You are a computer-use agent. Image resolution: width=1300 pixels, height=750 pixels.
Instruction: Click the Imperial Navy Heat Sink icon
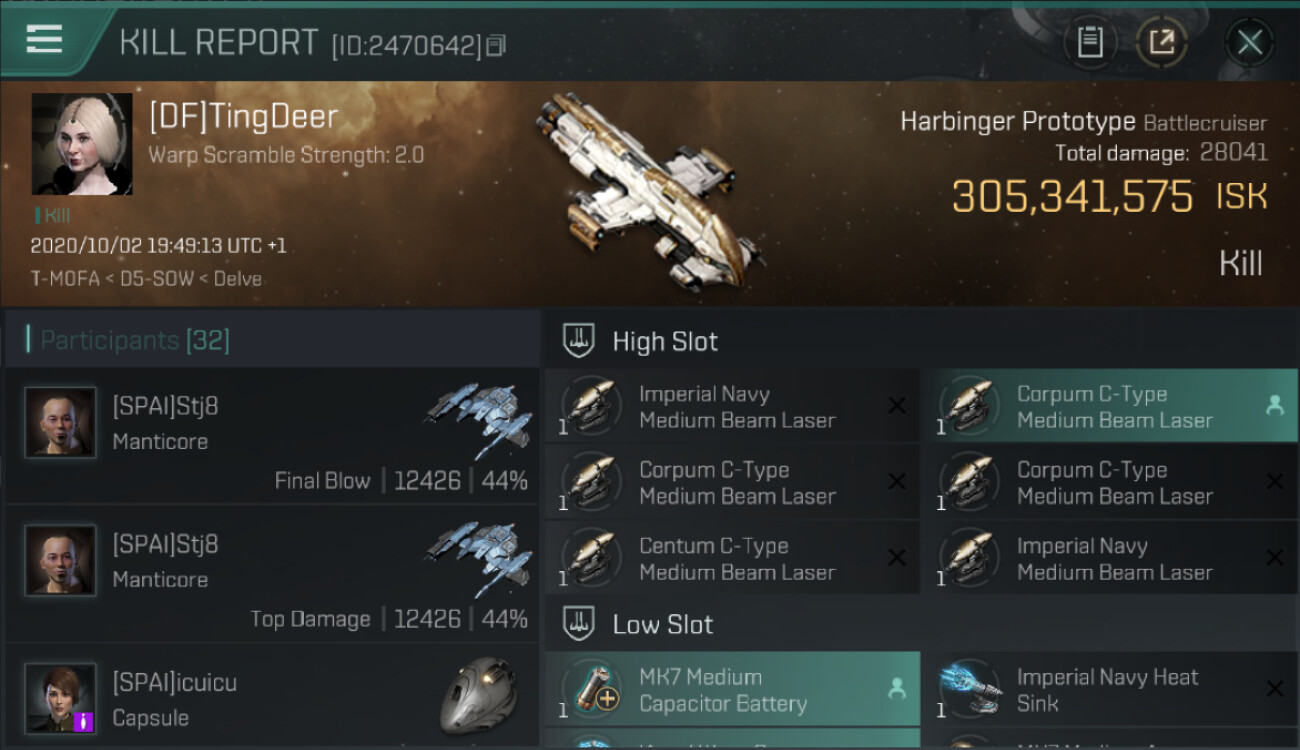click(x=970, y=690)
